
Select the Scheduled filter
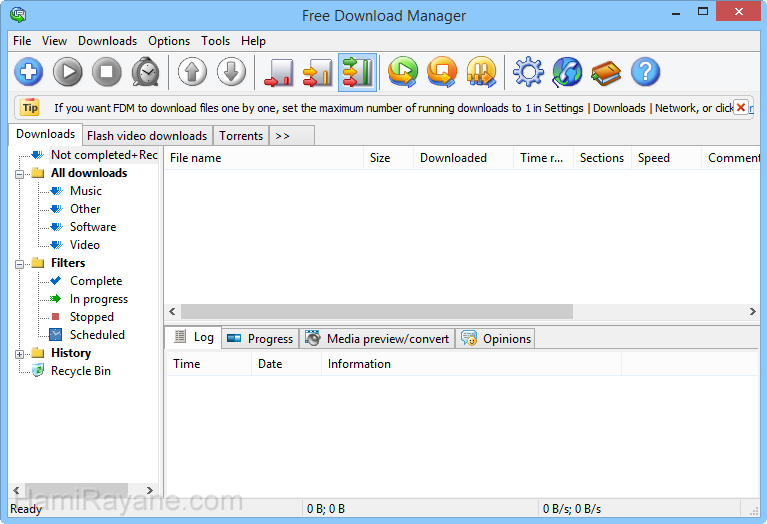tap(97, 335)
